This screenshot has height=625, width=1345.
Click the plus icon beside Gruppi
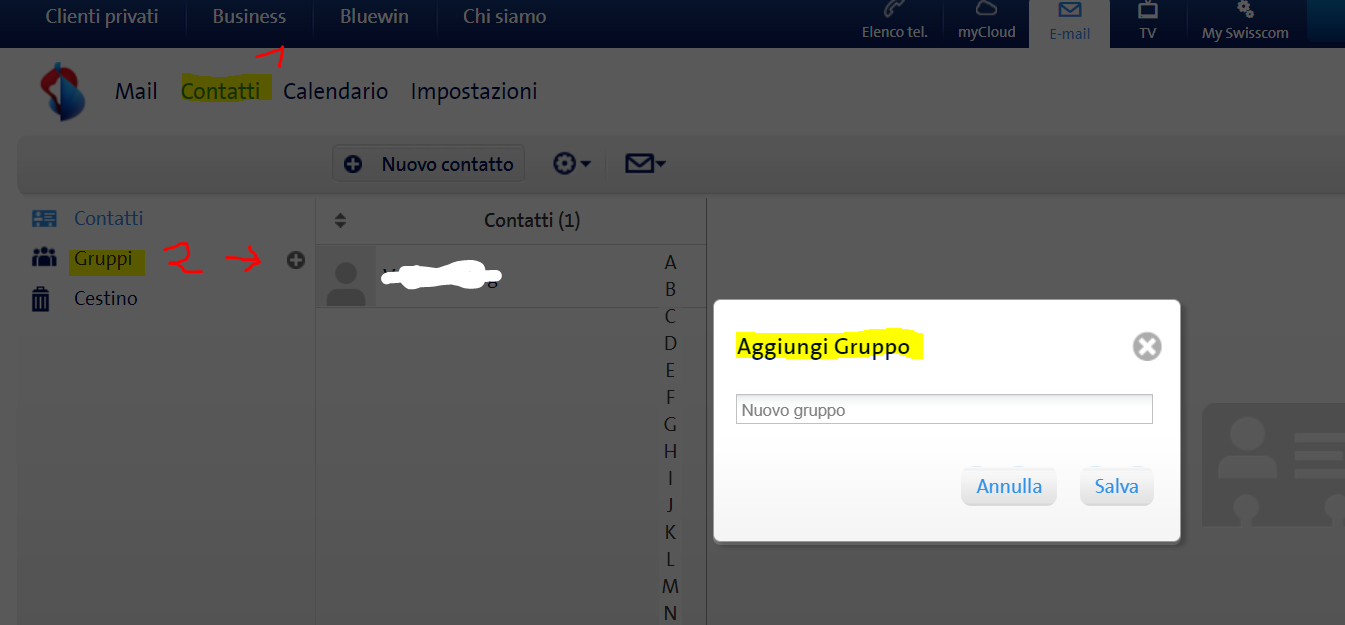coord(296,260)
